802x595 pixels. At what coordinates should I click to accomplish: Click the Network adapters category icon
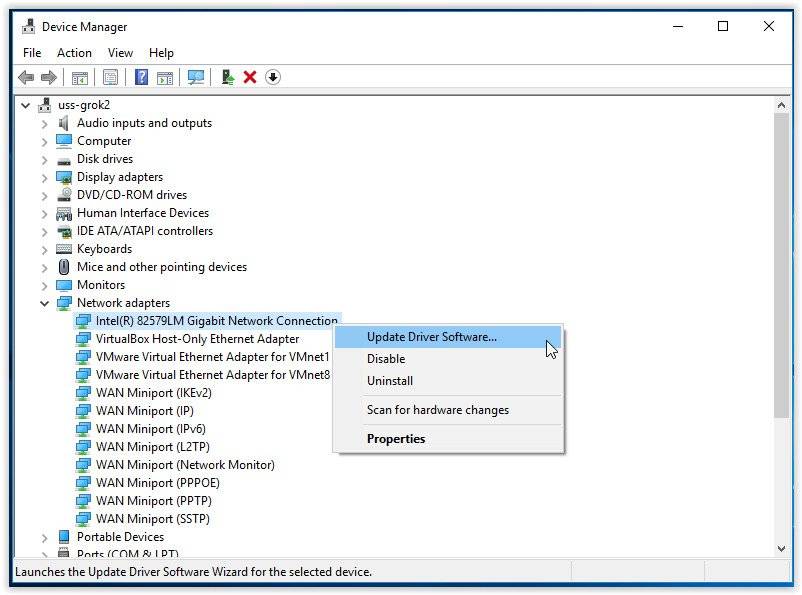64,303
